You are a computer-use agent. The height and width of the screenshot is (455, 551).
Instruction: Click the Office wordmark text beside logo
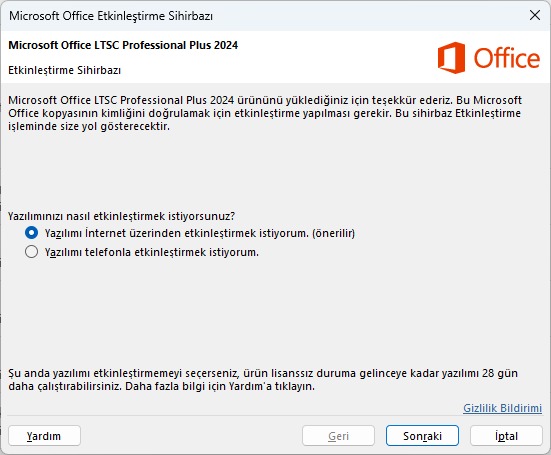506,58
